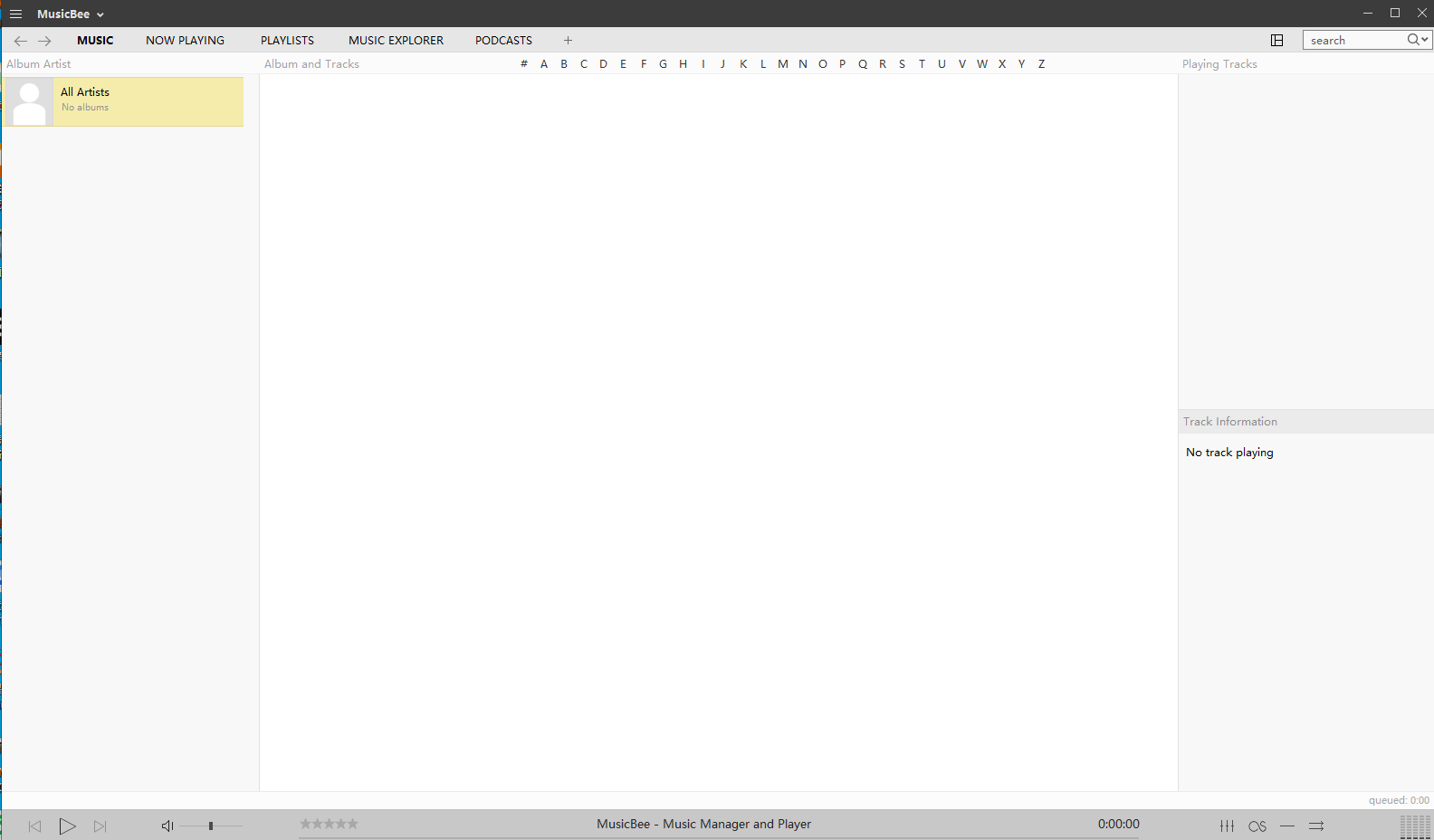Screen dimensions: 1434x840
Task: Toggle Last.fm scrobbling icon
Action: click(1257, 826)
